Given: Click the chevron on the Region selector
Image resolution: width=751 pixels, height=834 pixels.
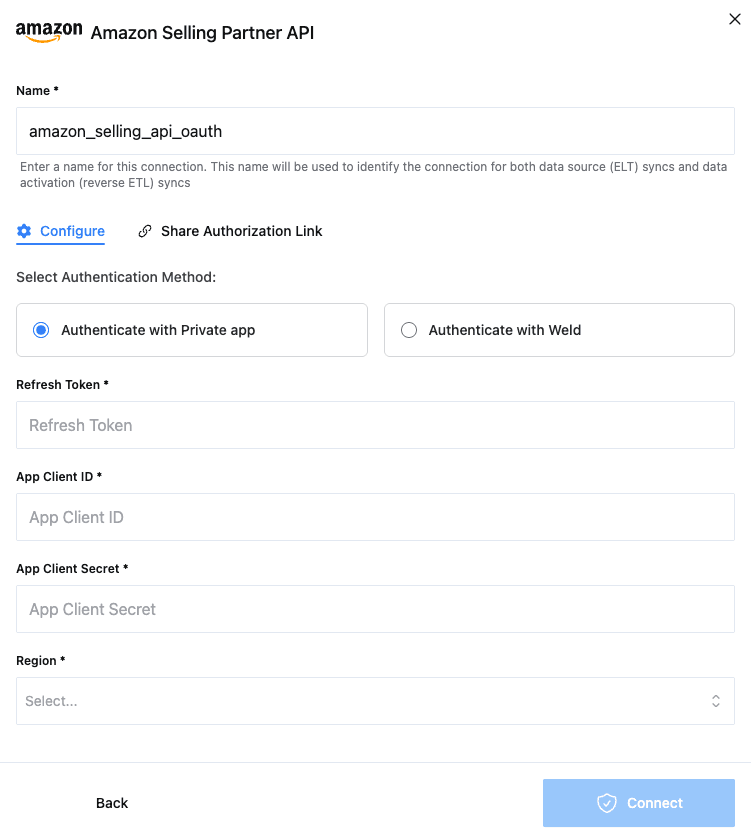Looking at the screenshot, I should pos(716,701).
